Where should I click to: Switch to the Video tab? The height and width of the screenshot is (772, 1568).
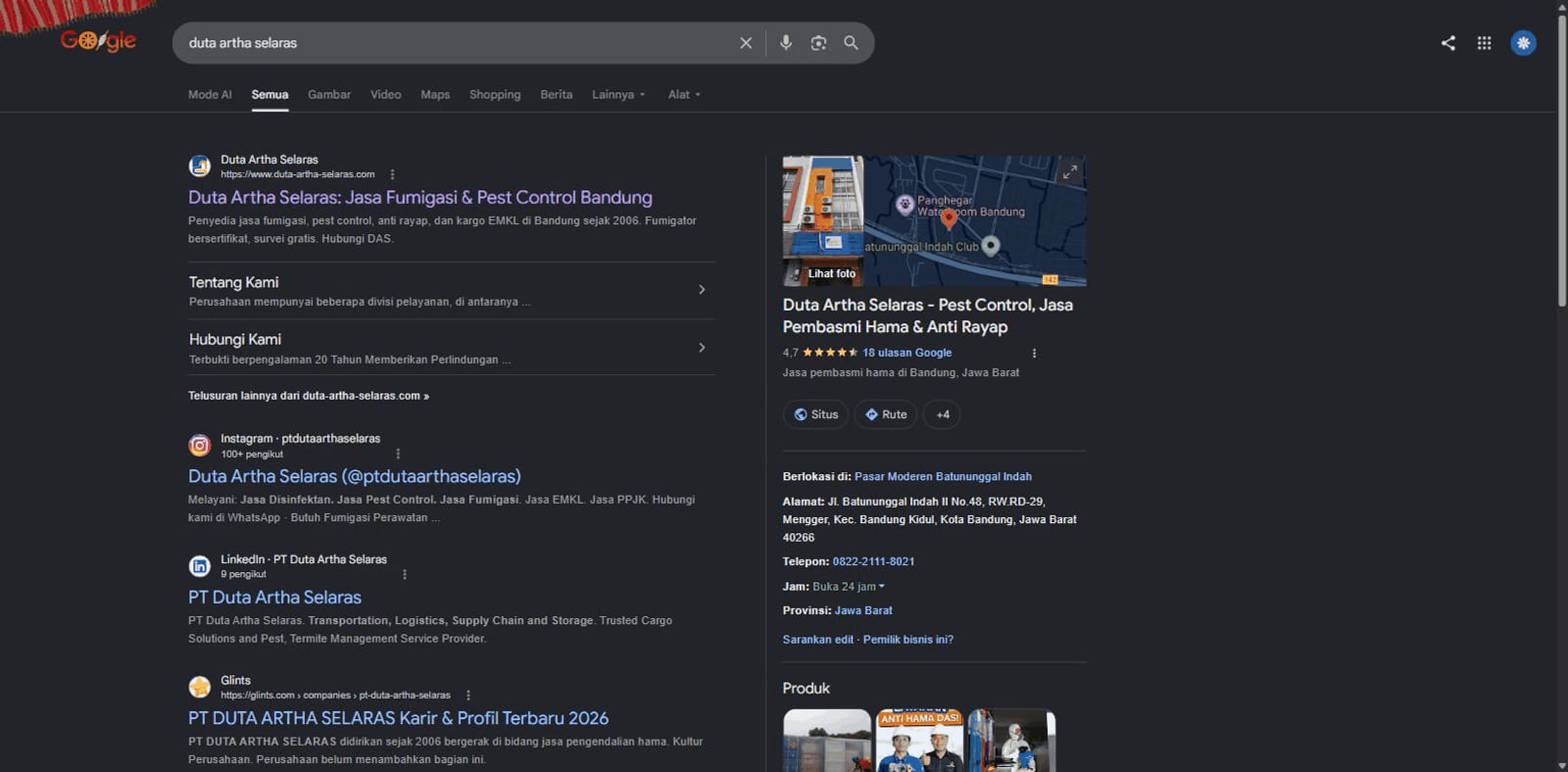pyautogui.click(x=386, y=95)
